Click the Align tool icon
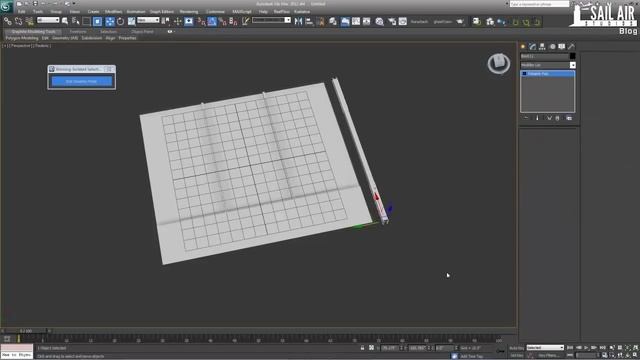This screenshot has width=640, height=360. 309,21
